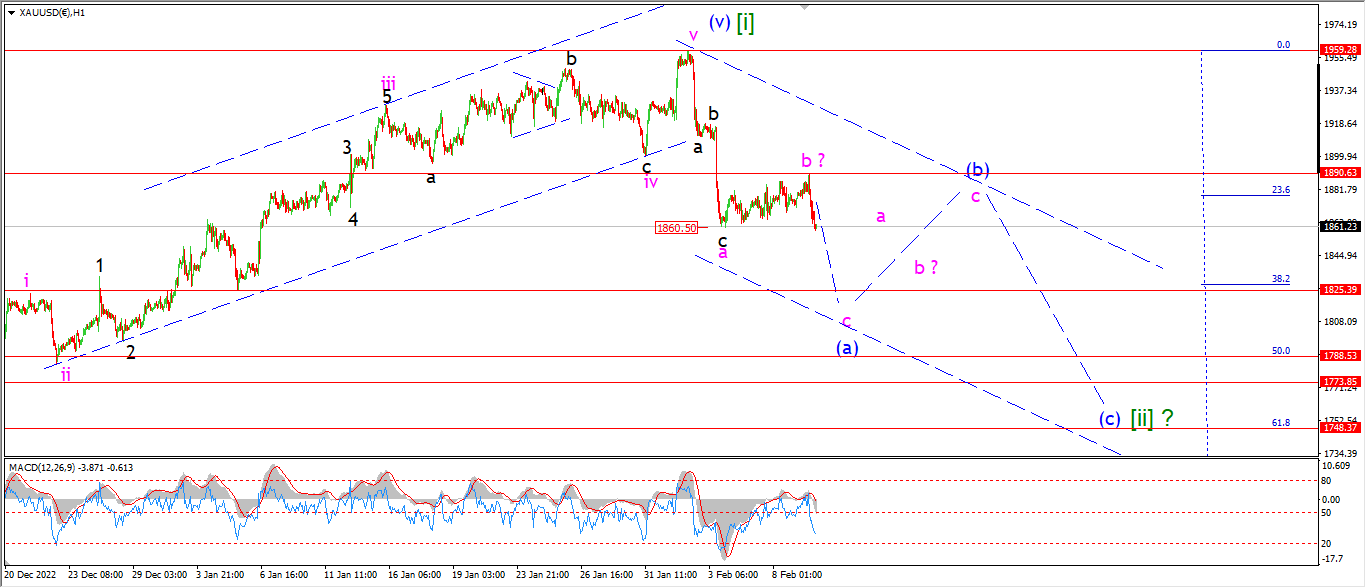
Task: Open the XAUUSD symbol dropdown arrow
Action: point(12,12)
